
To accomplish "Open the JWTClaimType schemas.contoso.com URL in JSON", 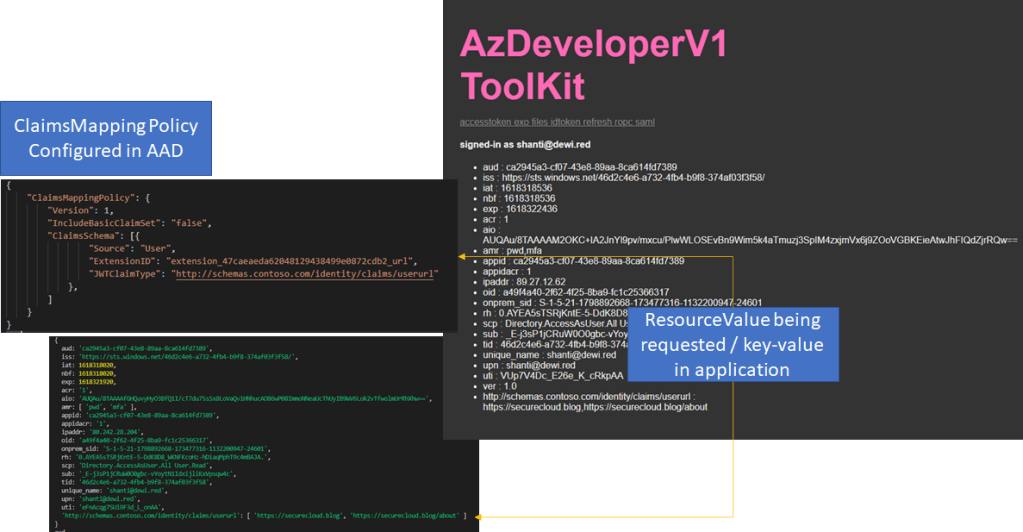I will click(x=303, y=273).
